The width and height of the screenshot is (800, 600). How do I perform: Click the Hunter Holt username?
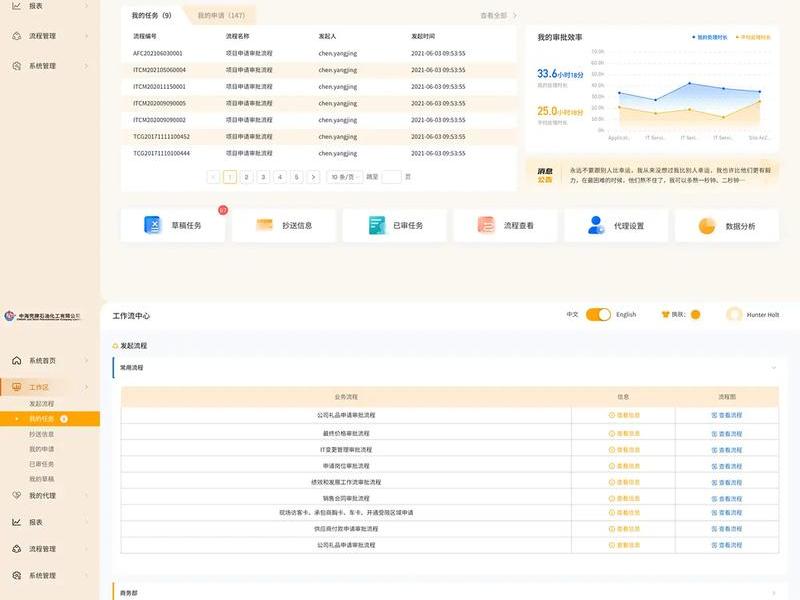pos(763,315)
